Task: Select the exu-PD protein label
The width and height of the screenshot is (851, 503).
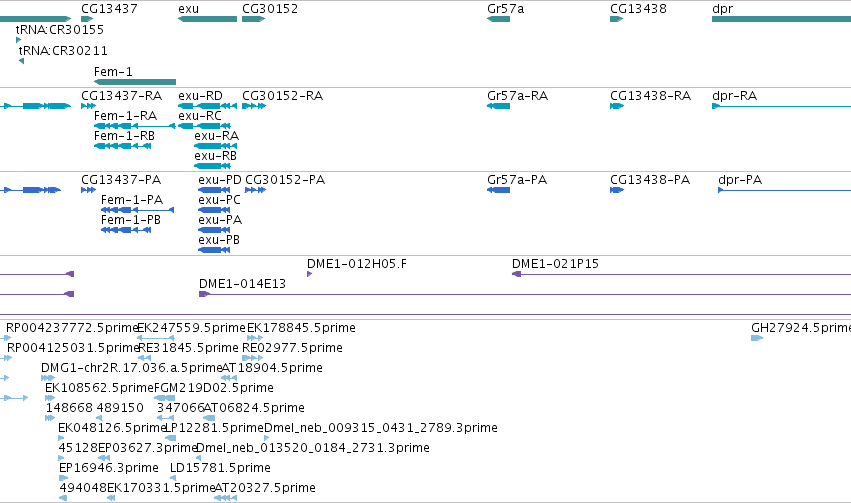Action: [x=220, y=180]
